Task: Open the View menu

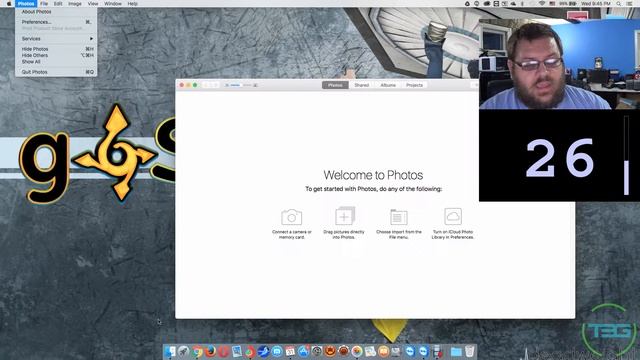Action: tap(93, 4)
